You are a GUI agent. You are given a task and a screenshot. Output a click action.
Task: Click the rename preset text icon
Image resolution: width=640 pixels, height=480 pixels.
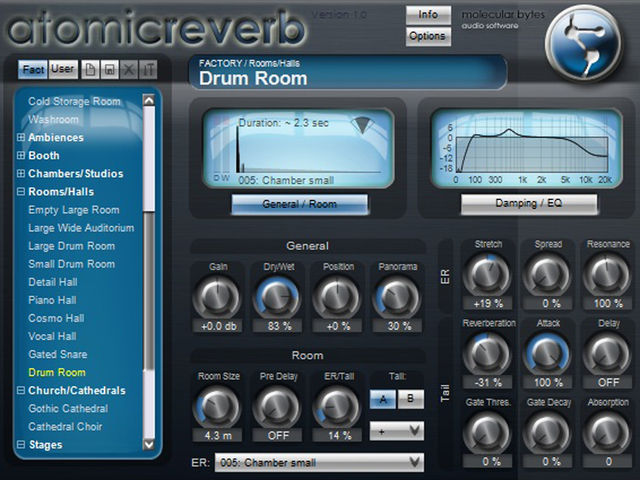[x=148, y=69]
